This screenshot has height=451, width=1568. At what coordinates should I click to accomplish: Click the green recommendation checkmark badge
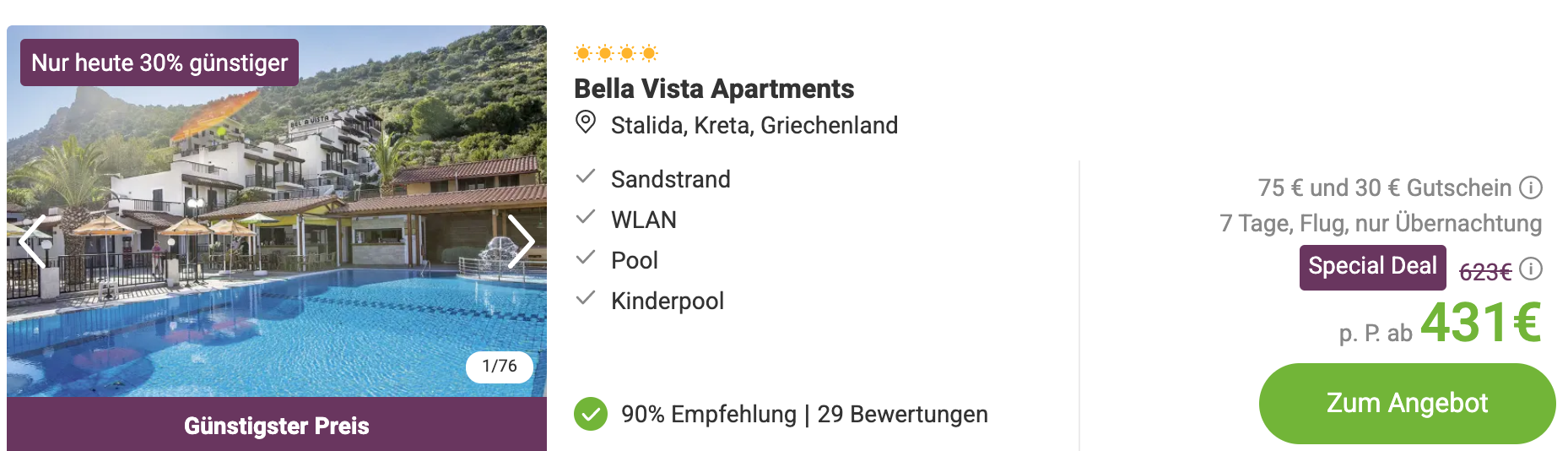point(591,414)
